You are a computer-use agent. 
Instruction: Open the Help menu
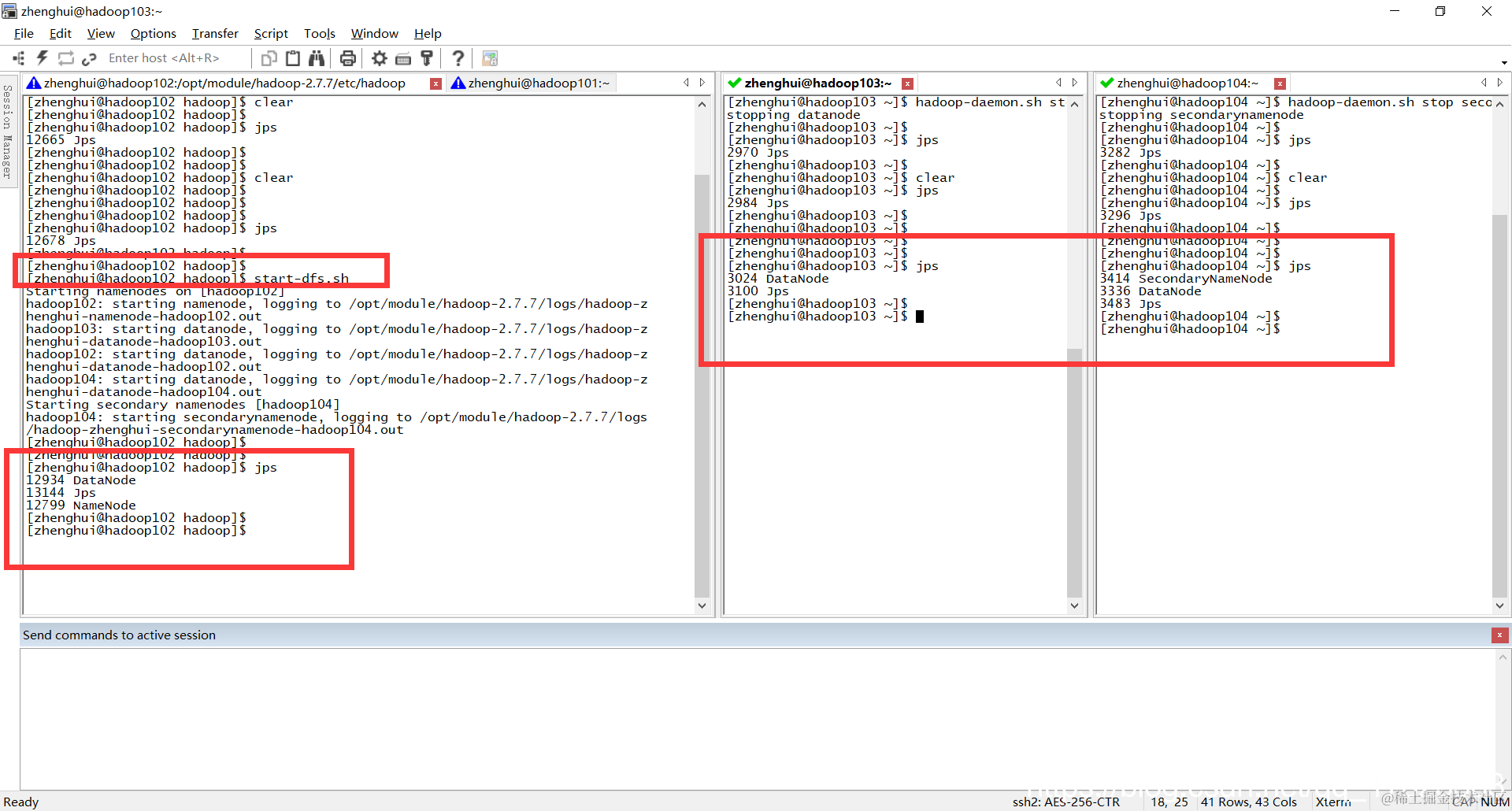[x=428, y=33]
